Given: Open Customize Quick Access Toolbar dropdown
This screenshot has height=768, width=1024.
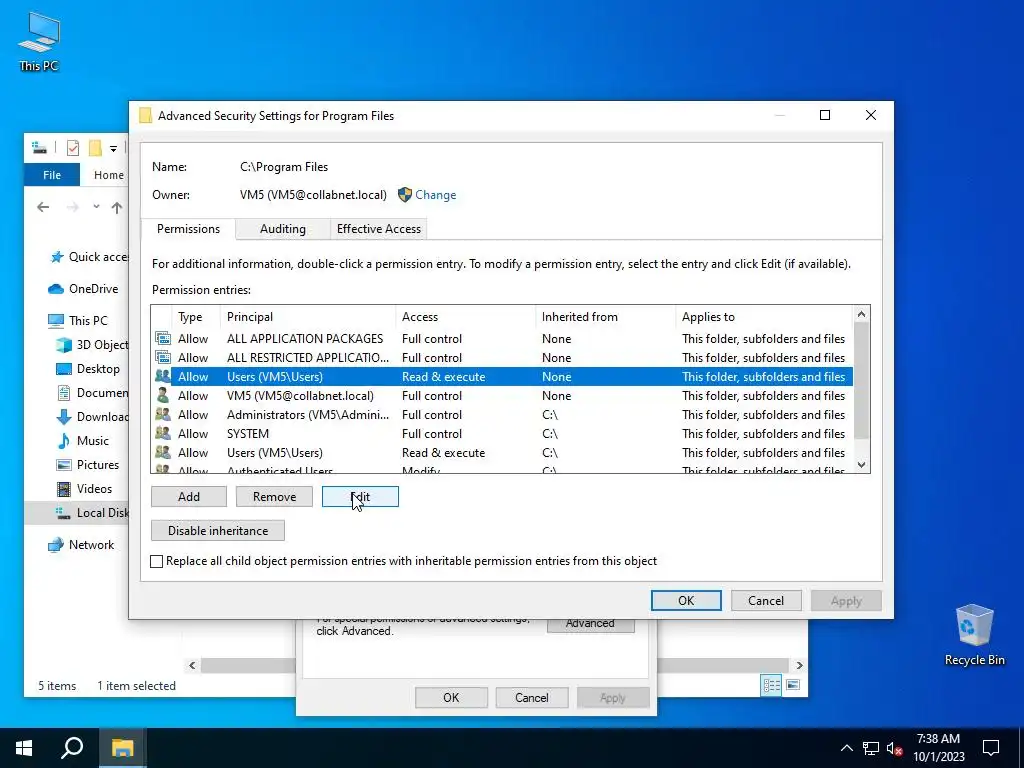Looking at the screenshot, I should coord(113,149).
